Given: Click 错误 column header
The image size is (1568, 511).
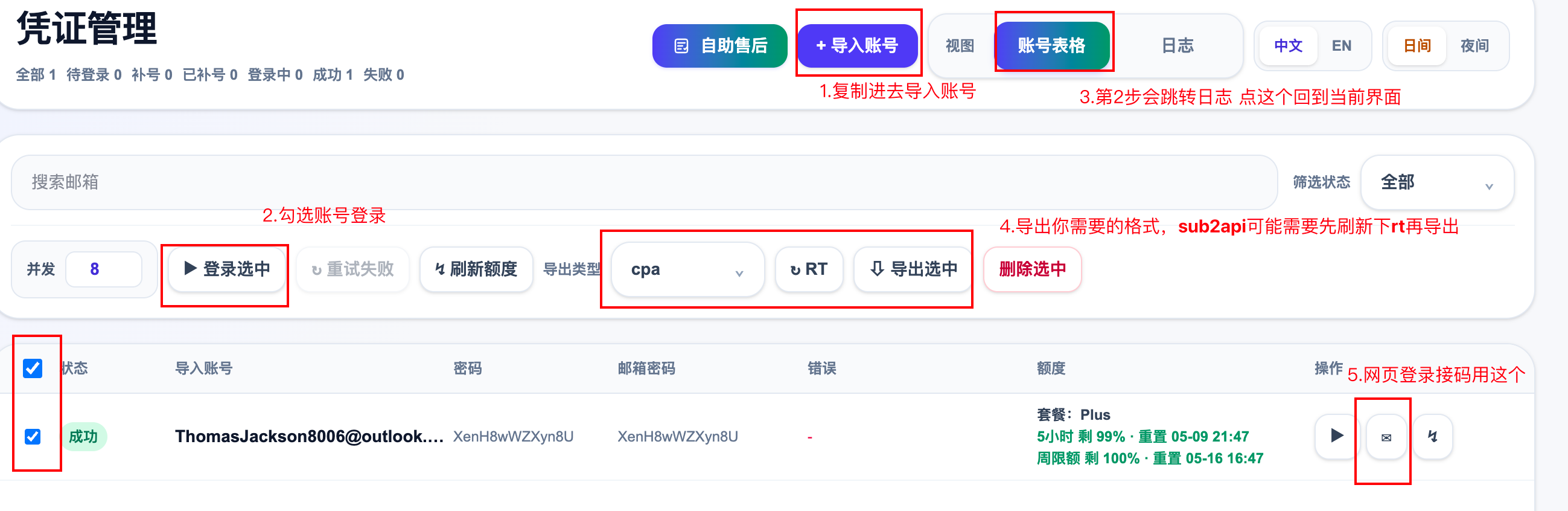Looking at the screenshot, I should tap(822, 368).
